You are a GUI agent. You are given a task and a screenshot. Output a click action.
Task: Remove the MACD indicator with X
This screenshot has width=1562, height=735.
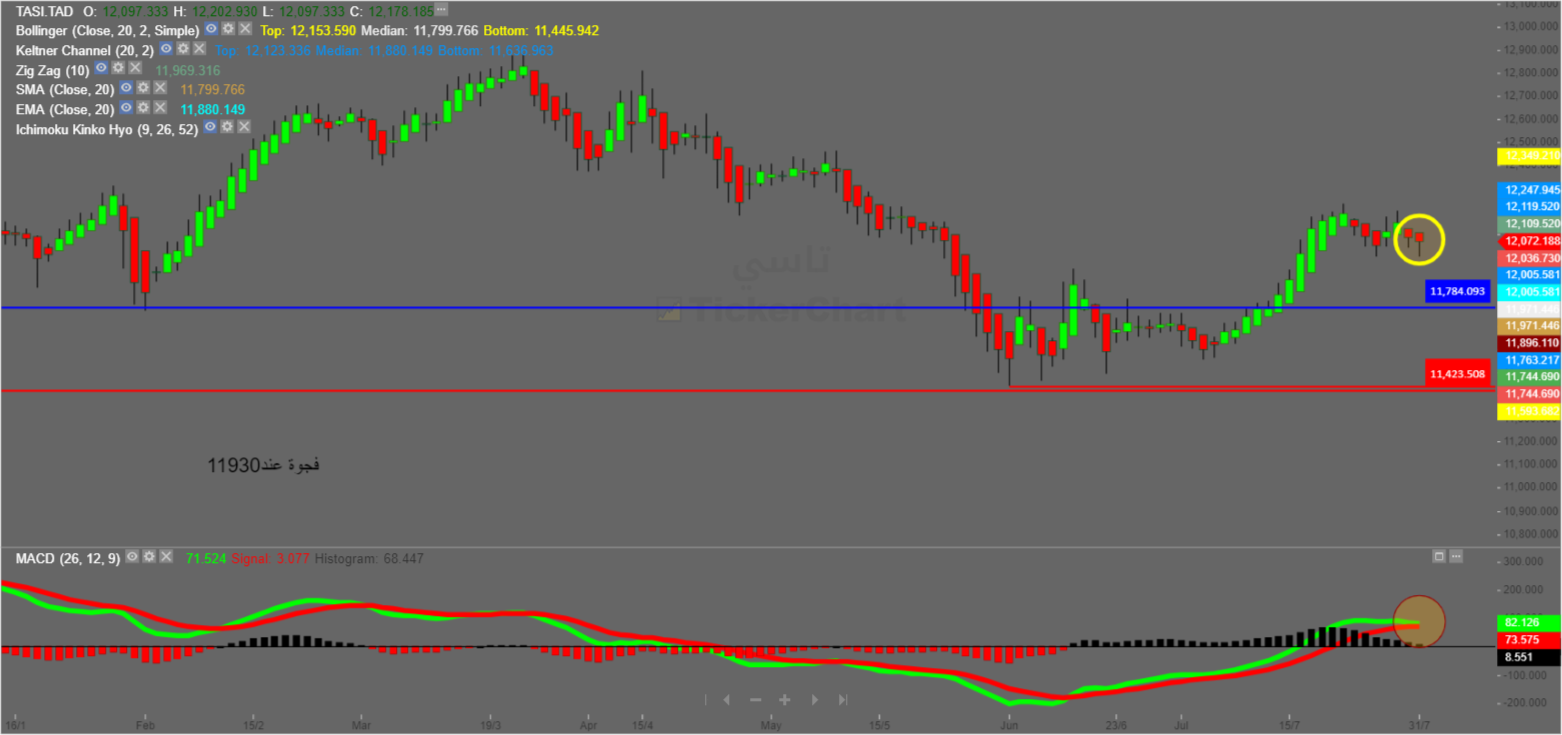coord(166,556)
